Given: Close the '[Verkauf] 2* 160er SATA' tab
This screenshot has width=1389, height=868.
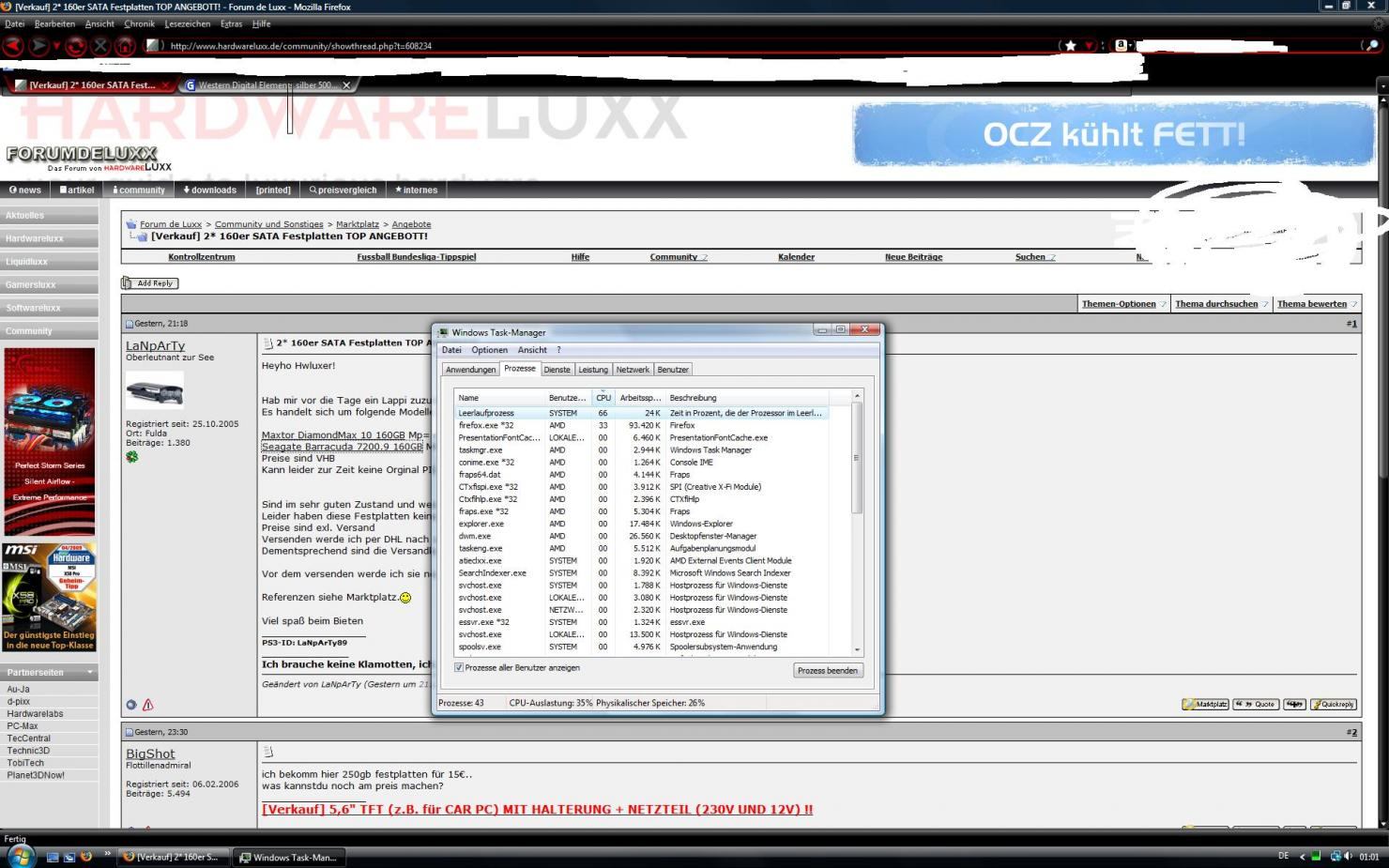Looking at the screenshot, I should click(165, 85).
